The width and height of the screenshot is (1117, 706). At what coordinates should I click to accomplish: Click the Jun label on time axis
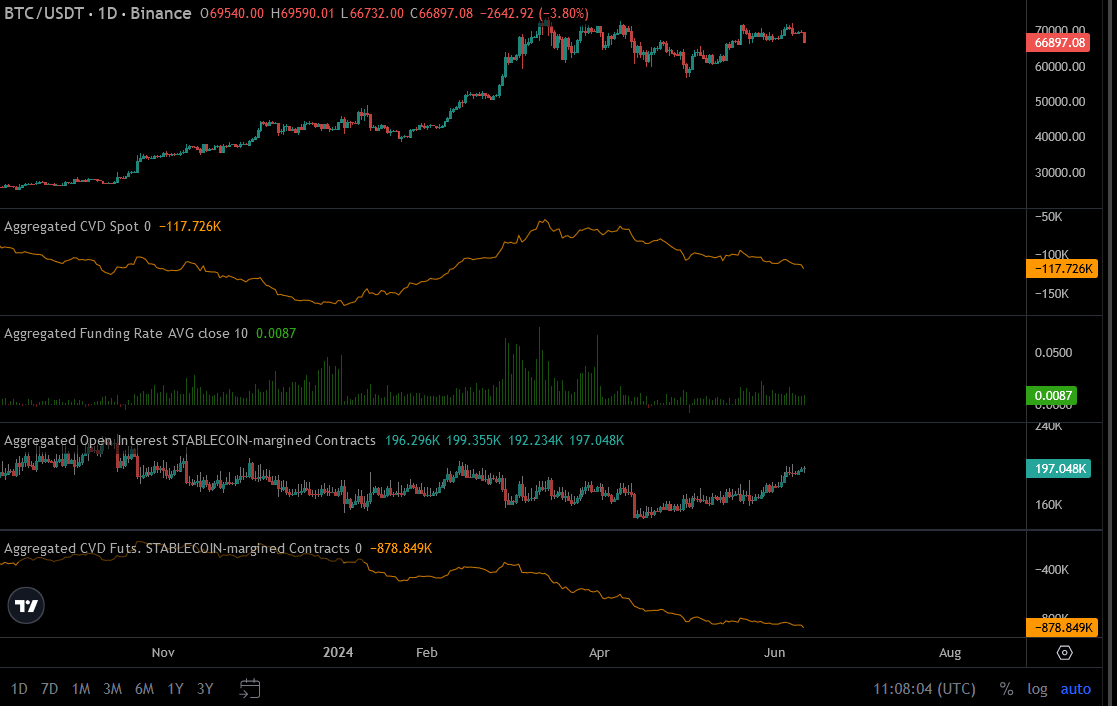point(774,653)
